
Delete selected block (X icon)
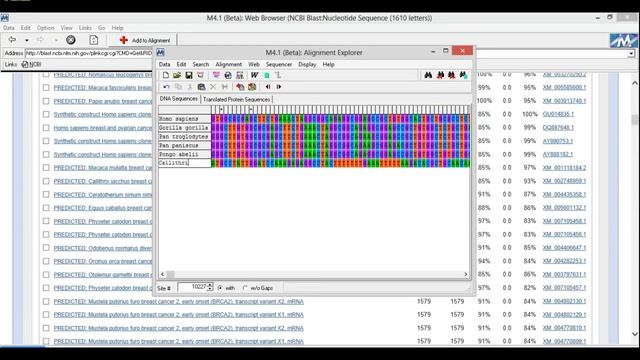tap(213, 87)
